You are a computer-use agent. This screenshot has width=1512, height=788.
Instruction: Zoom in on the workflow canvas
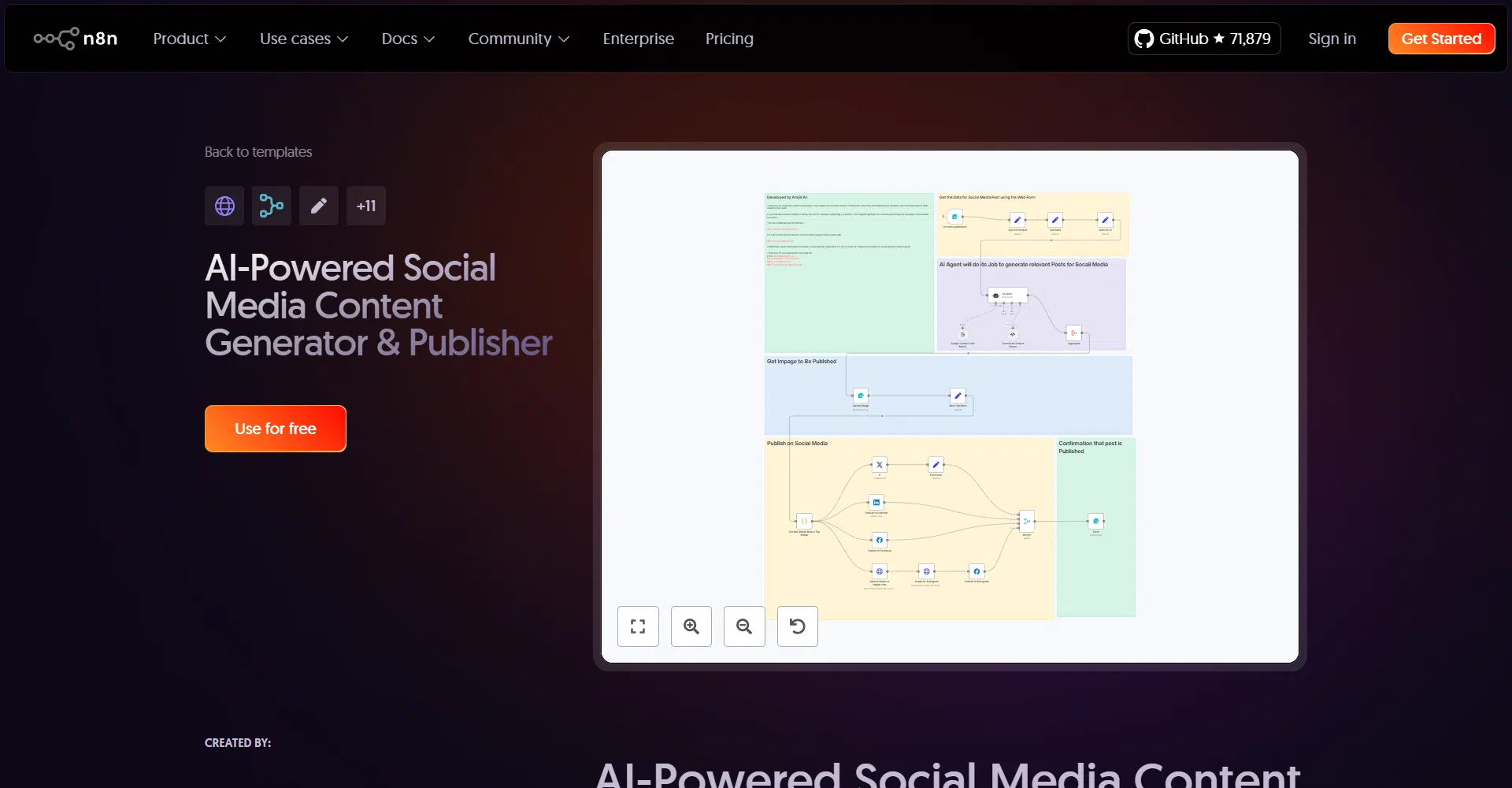pyautogui.click(x=691, y=626)
